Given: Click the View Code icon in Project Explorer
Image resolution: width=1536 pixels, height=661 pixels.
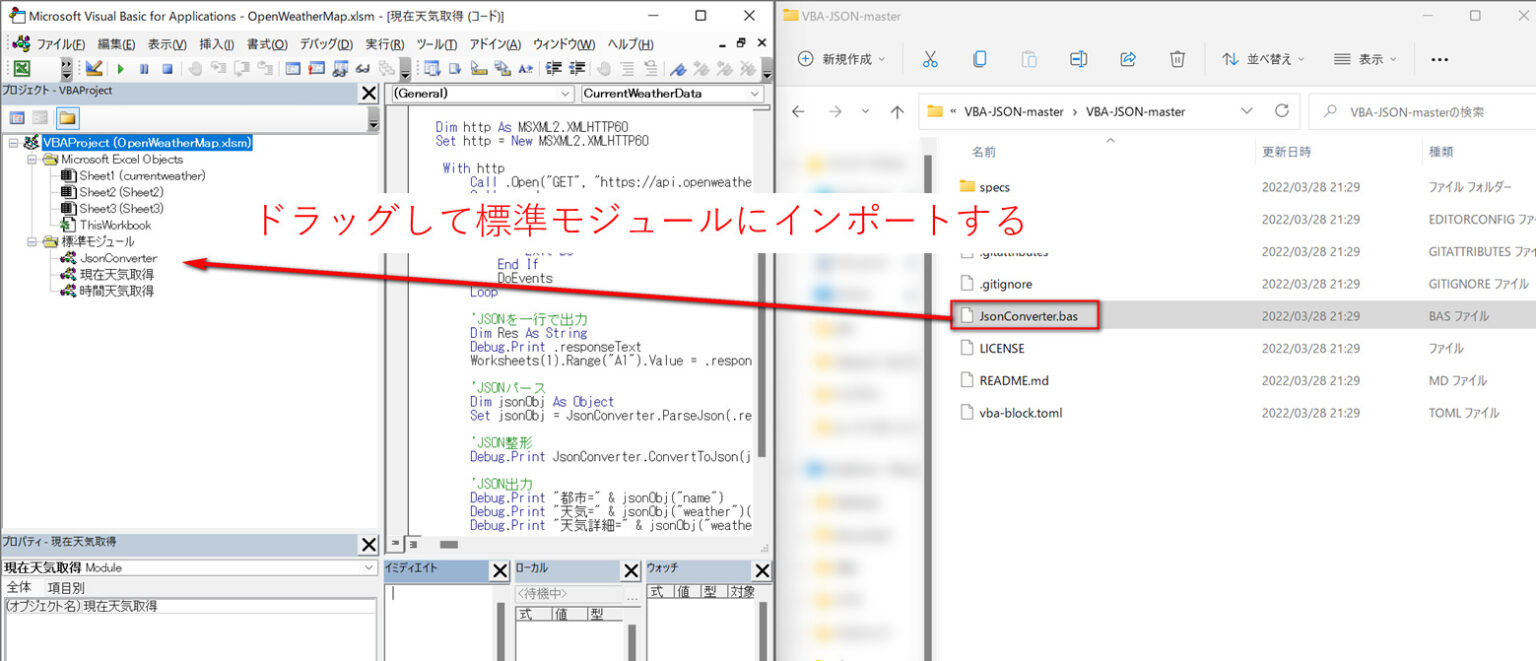Looking at the screenshot, I should point(17,116).
